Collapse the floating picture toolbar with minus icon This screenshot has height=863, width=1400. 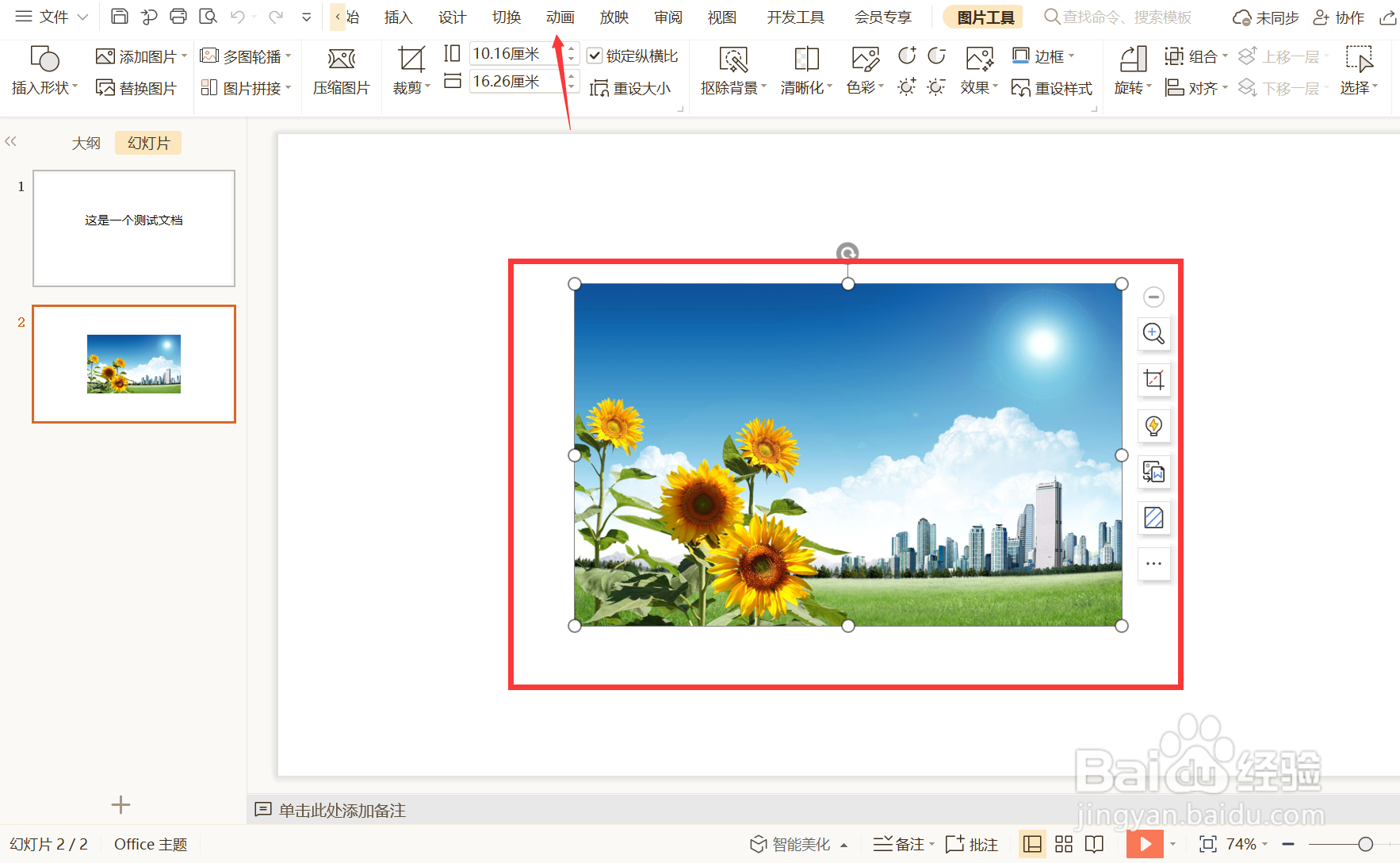[x=1153, y=297]
